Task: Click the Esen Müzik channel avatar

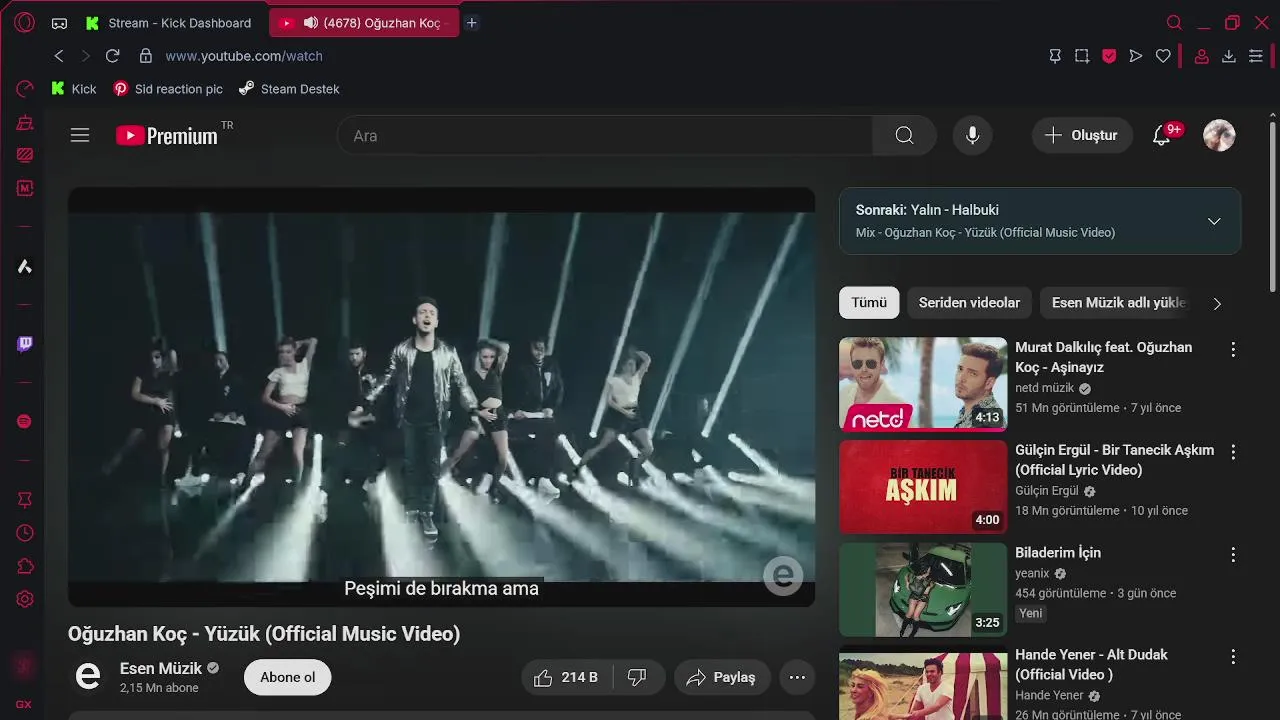Action: tap(88, 677)
